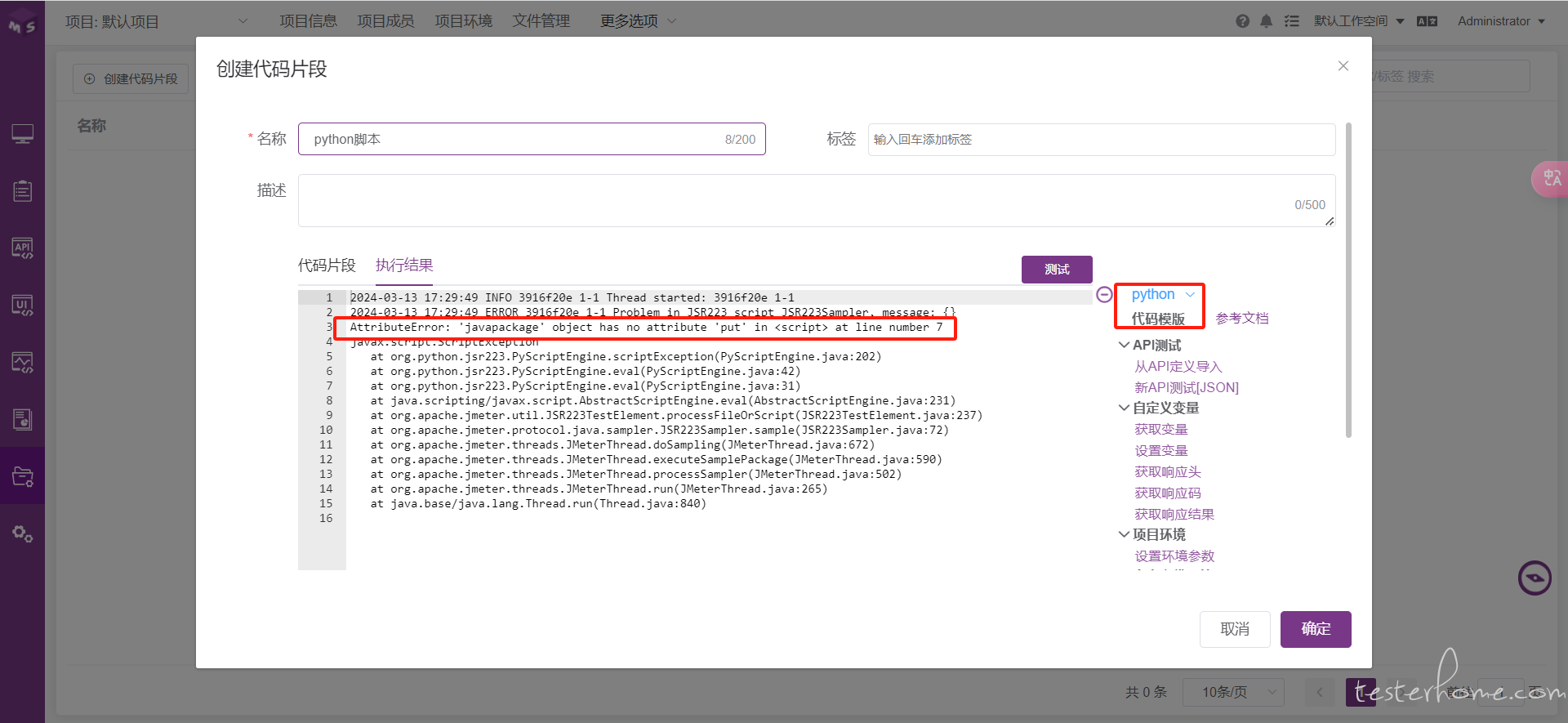Open the 文件管理 menu

pyautogui.click(x=541, y=21)
